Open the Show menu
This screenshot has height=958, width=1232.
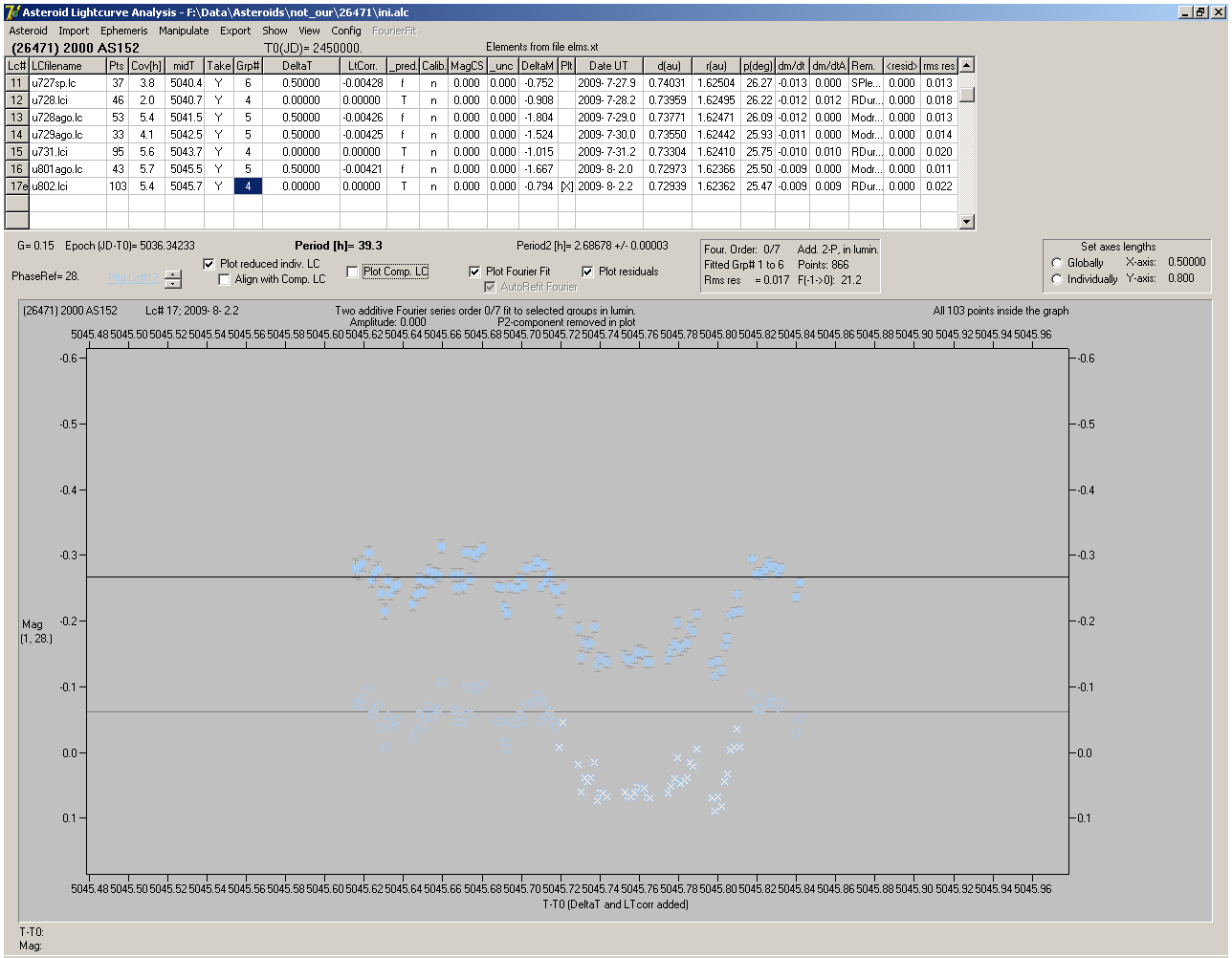pyautogui.click(x=275, y=31)
